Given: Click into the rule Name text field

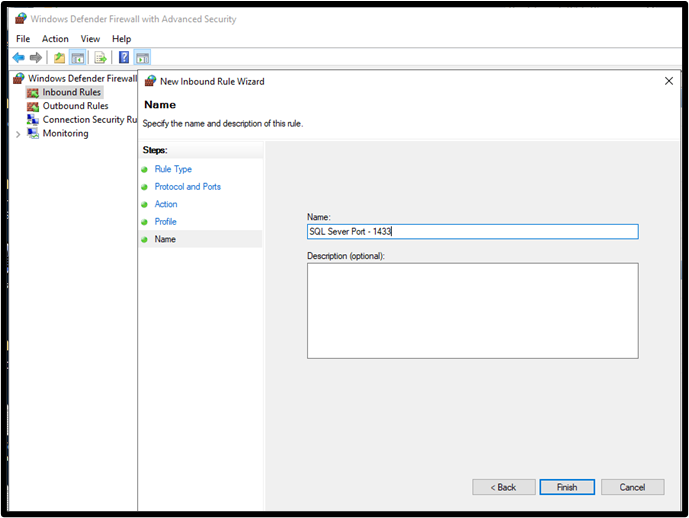Looking at the screenshot, I should click(x=472, y=232).
